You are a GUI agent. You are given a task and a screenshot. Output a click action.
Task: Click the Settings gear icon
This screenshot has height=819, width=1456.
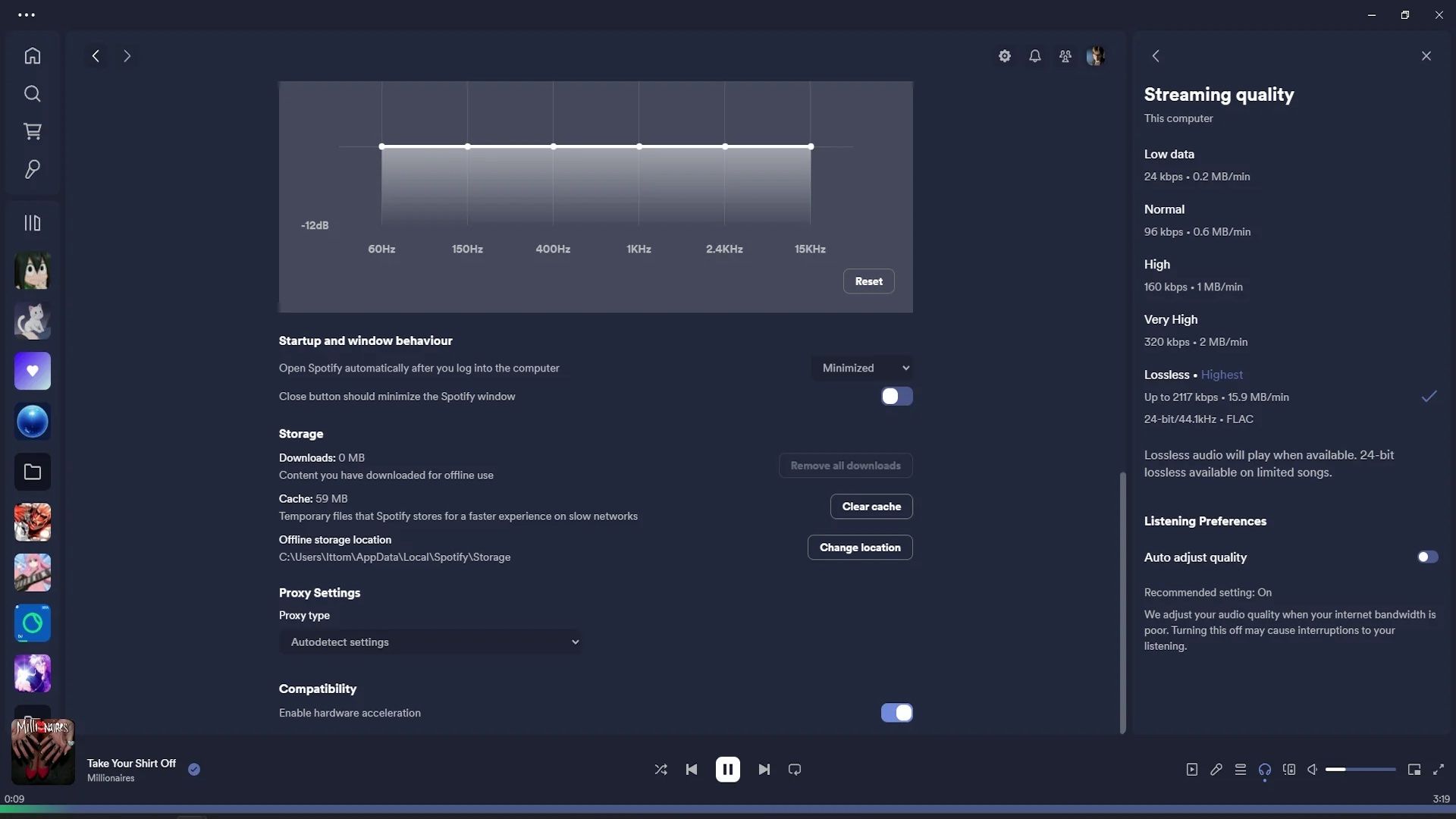(1005, 56)
